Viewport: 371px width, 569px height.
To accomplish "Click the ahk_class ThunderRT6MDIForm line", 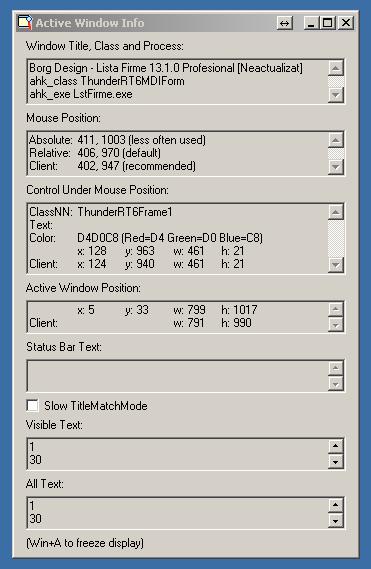I will coord(107,81).
